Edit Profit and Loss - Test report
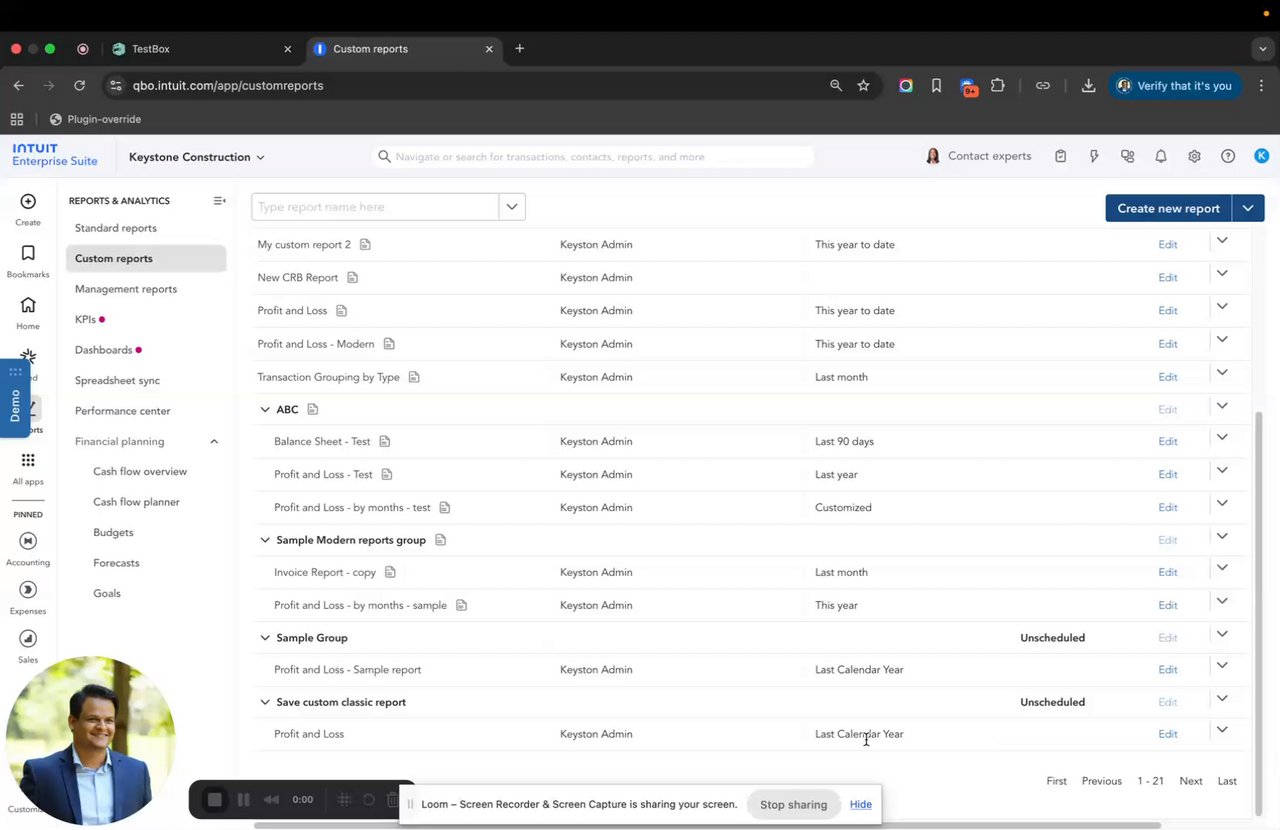 pyautogui.click(x=1167, y=475)
